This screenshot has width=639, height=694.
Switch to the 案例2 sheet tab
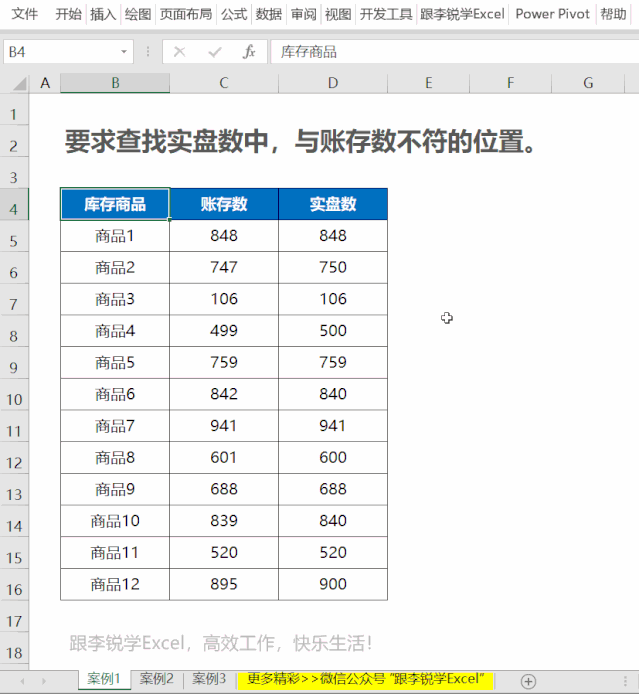click(x=157, y=679)
